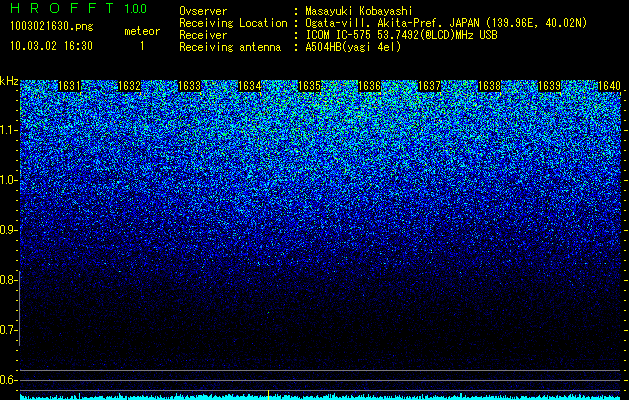Click observer name Masayuki Kobayashi
The width and height of the screenshot is (629, 400).
(359, 12)
